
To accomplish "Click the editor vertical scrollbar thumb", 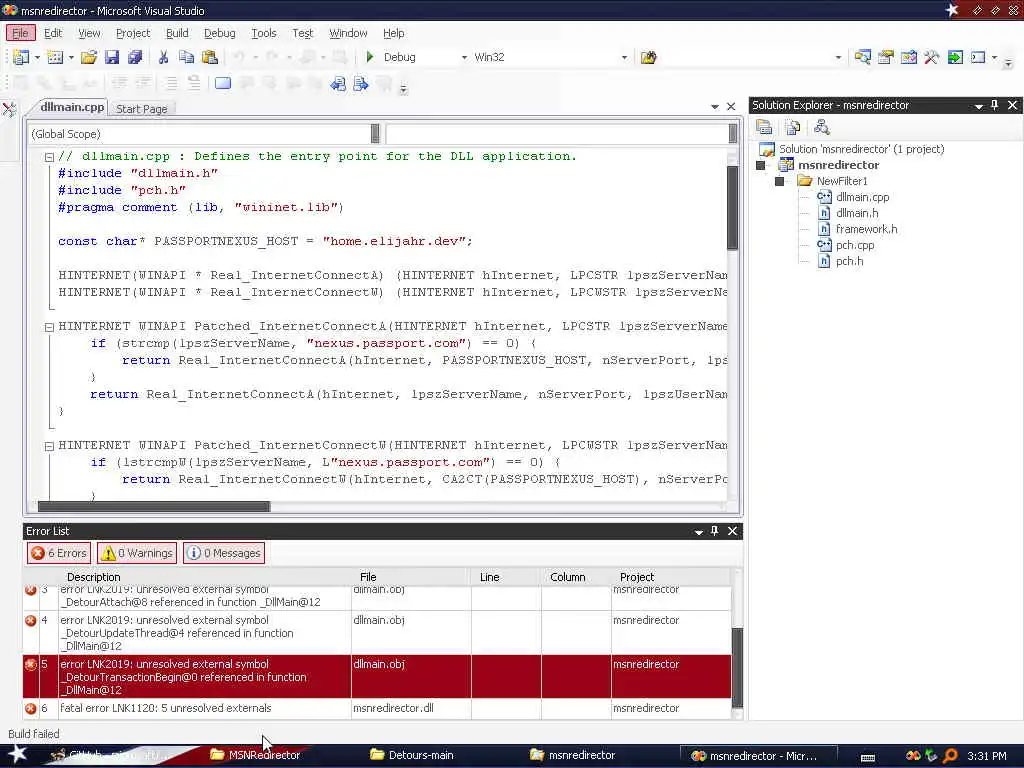I will point(732,208).
